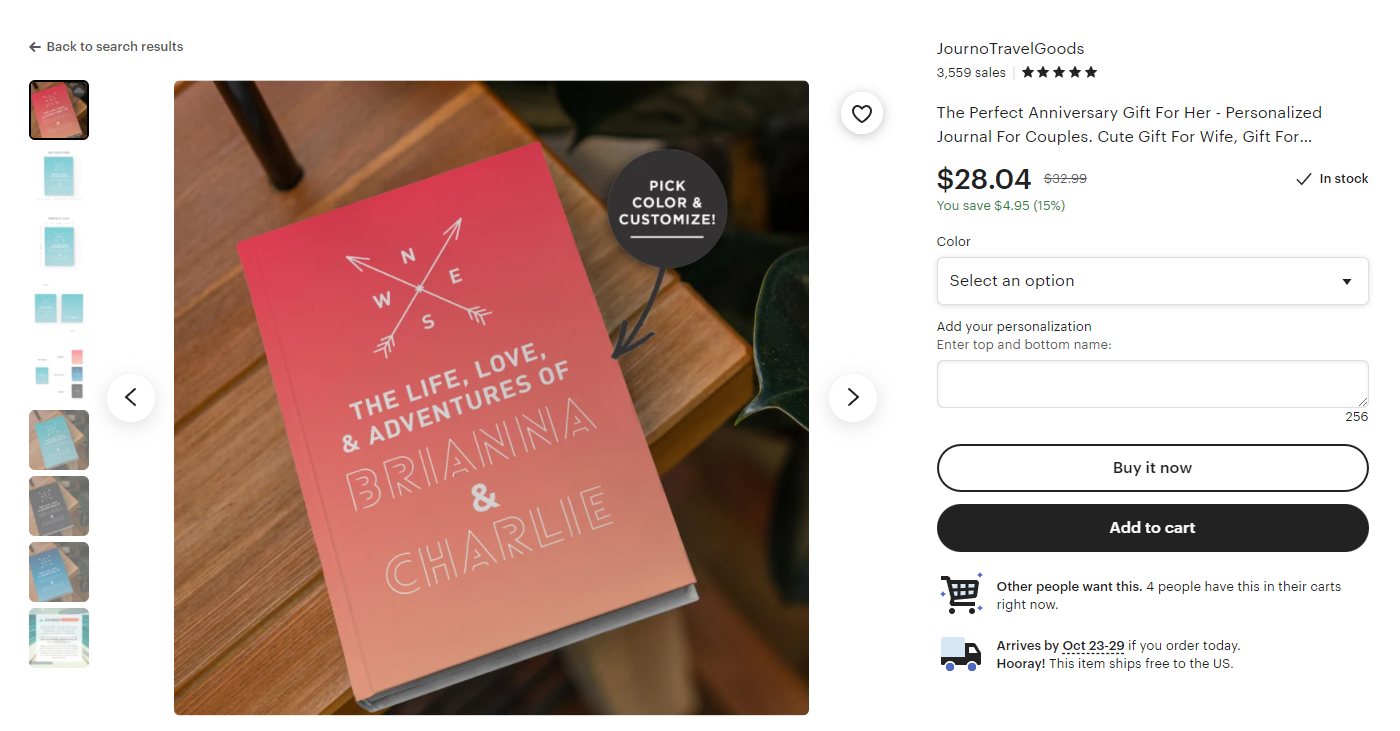View the teal journal on table thumbnail

click(59, 440)
